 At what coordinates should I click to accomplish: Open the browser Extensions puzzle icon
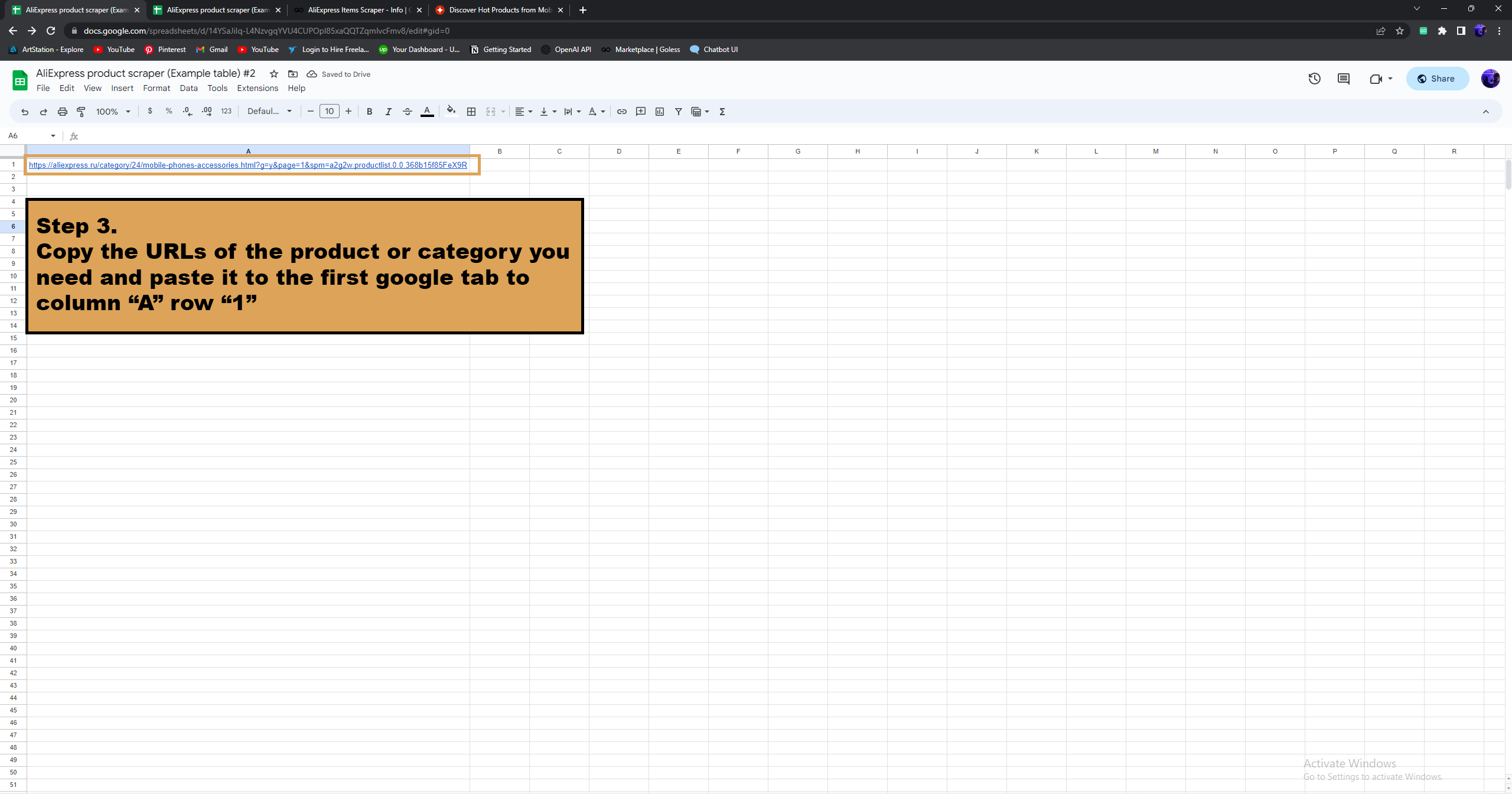coord(1442,31)
